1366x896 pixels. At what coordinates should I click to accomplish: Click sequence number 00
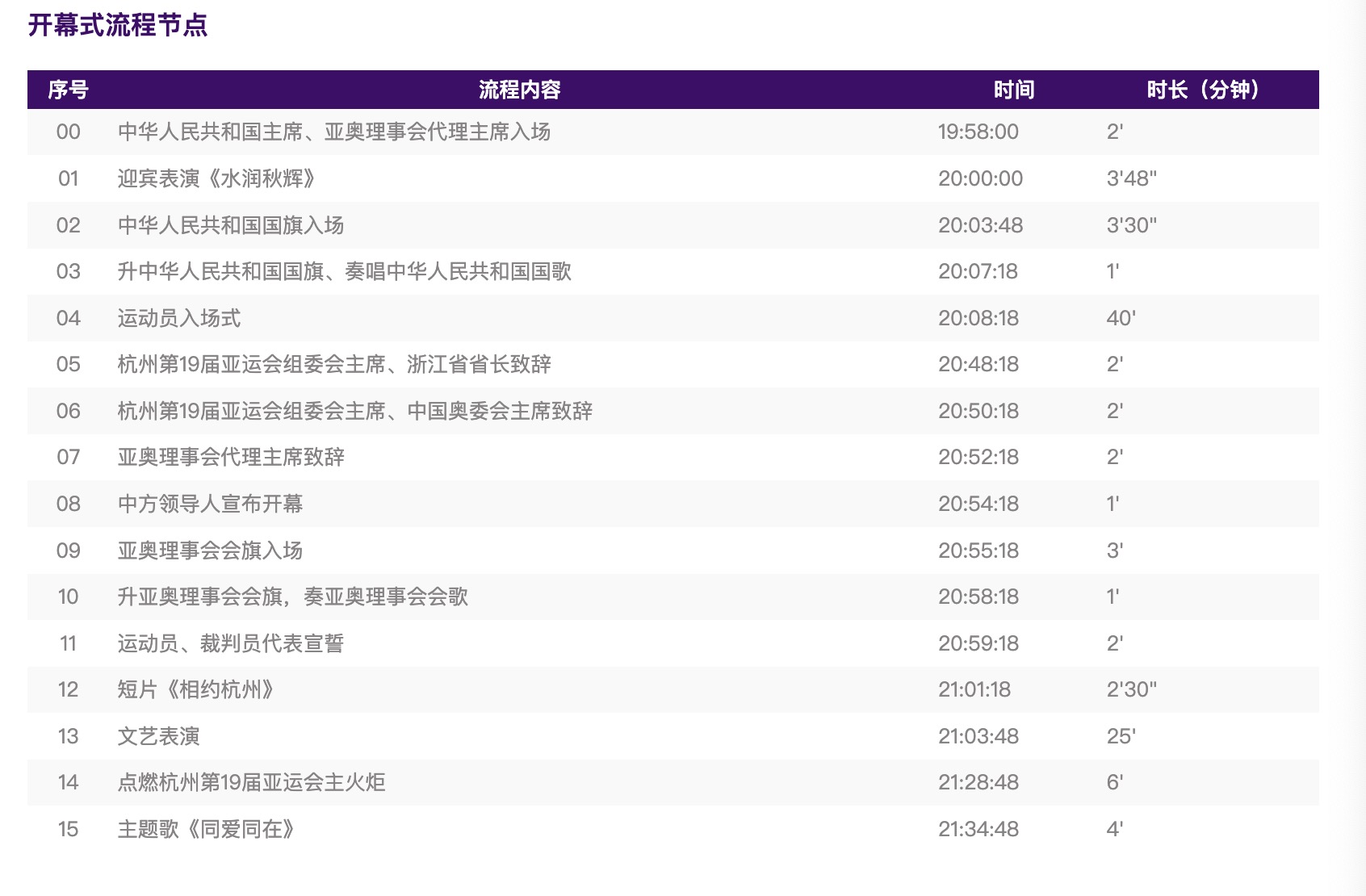coord(69,132)
